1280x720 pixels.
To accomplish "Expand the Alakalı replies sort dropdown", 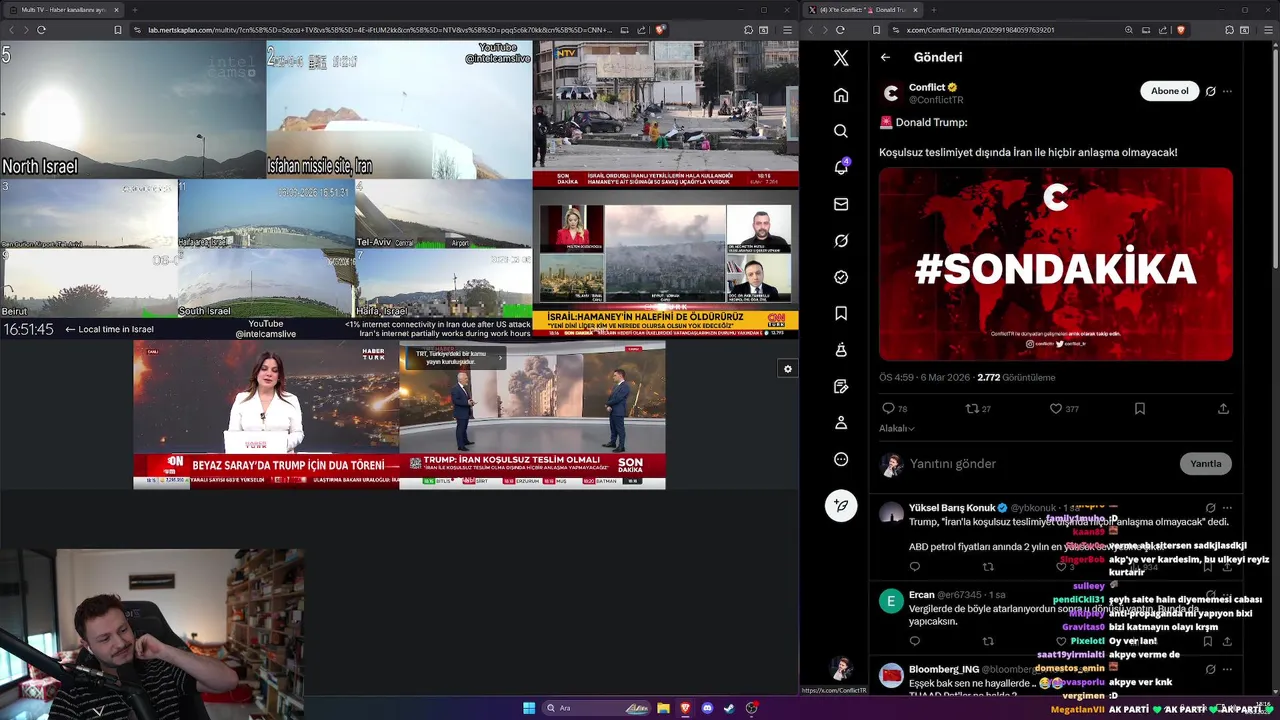I will [x=897, y=428].
